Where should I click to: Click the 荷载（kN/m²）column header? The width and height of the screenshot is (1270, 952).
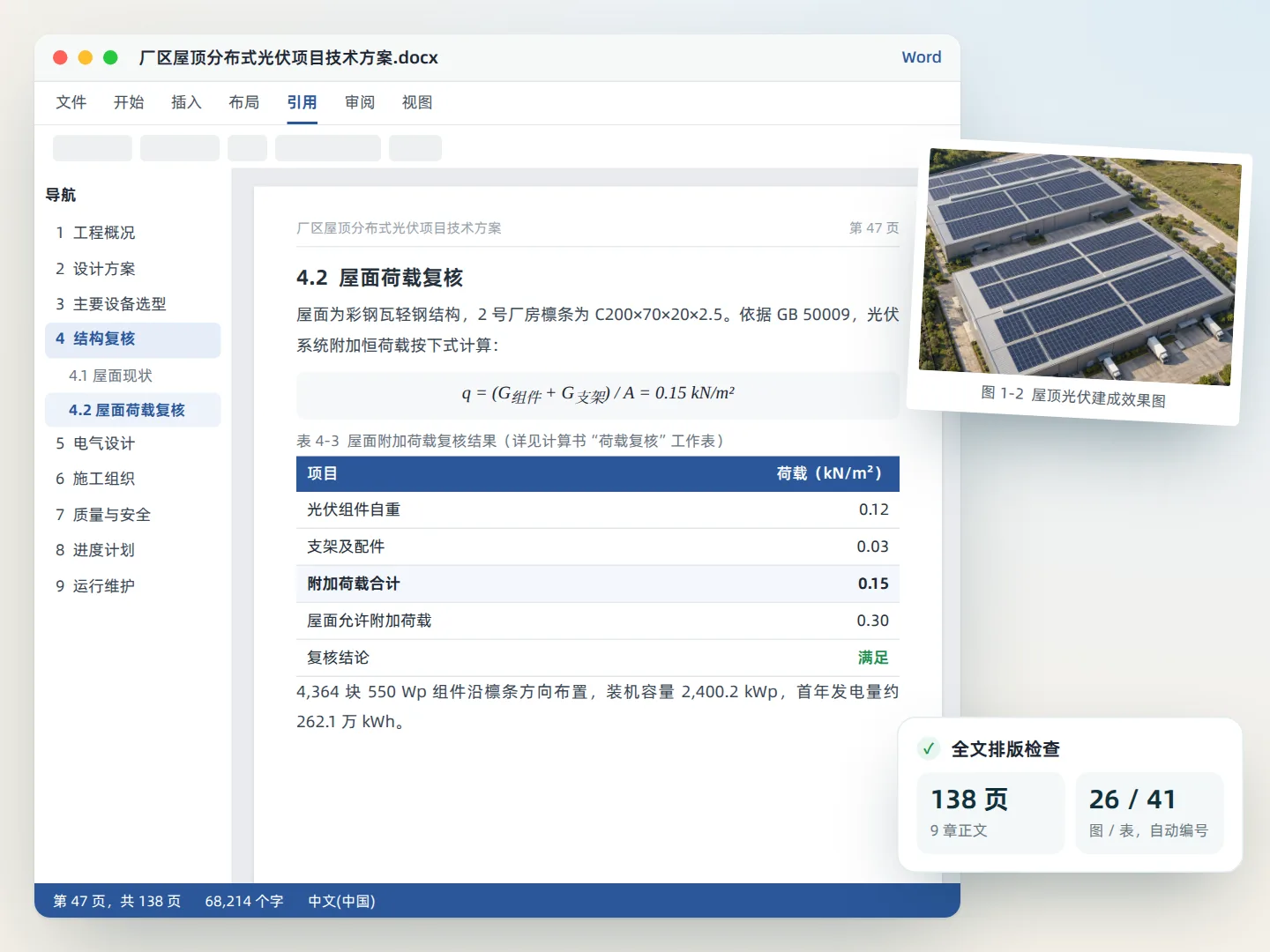[x=829, y=473]
